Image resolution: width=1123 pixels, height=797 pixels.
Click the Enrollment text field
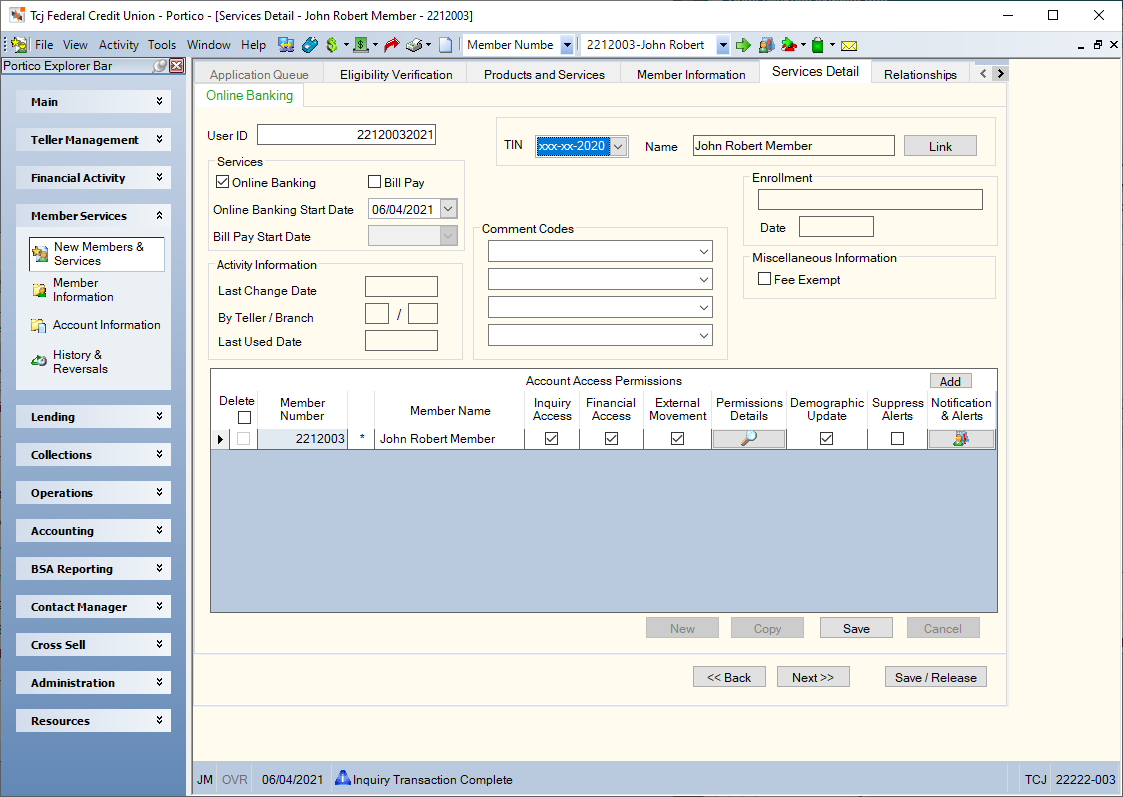tap(869, 200)
